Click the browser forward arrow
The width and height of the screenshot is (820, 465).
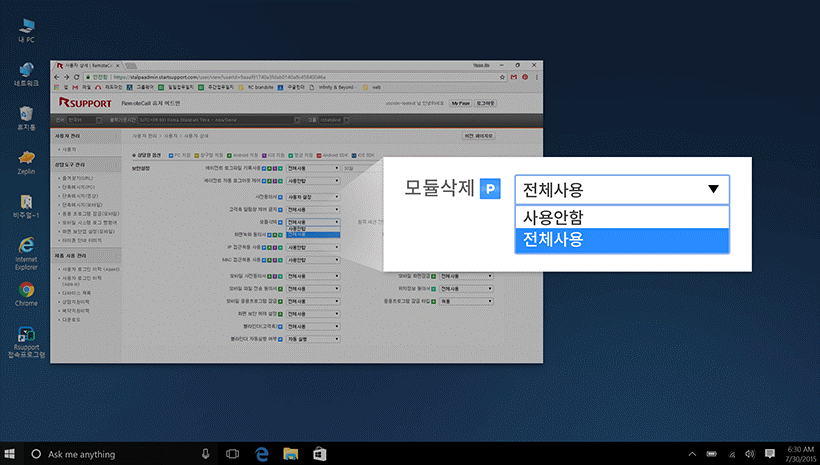[66, 77]
